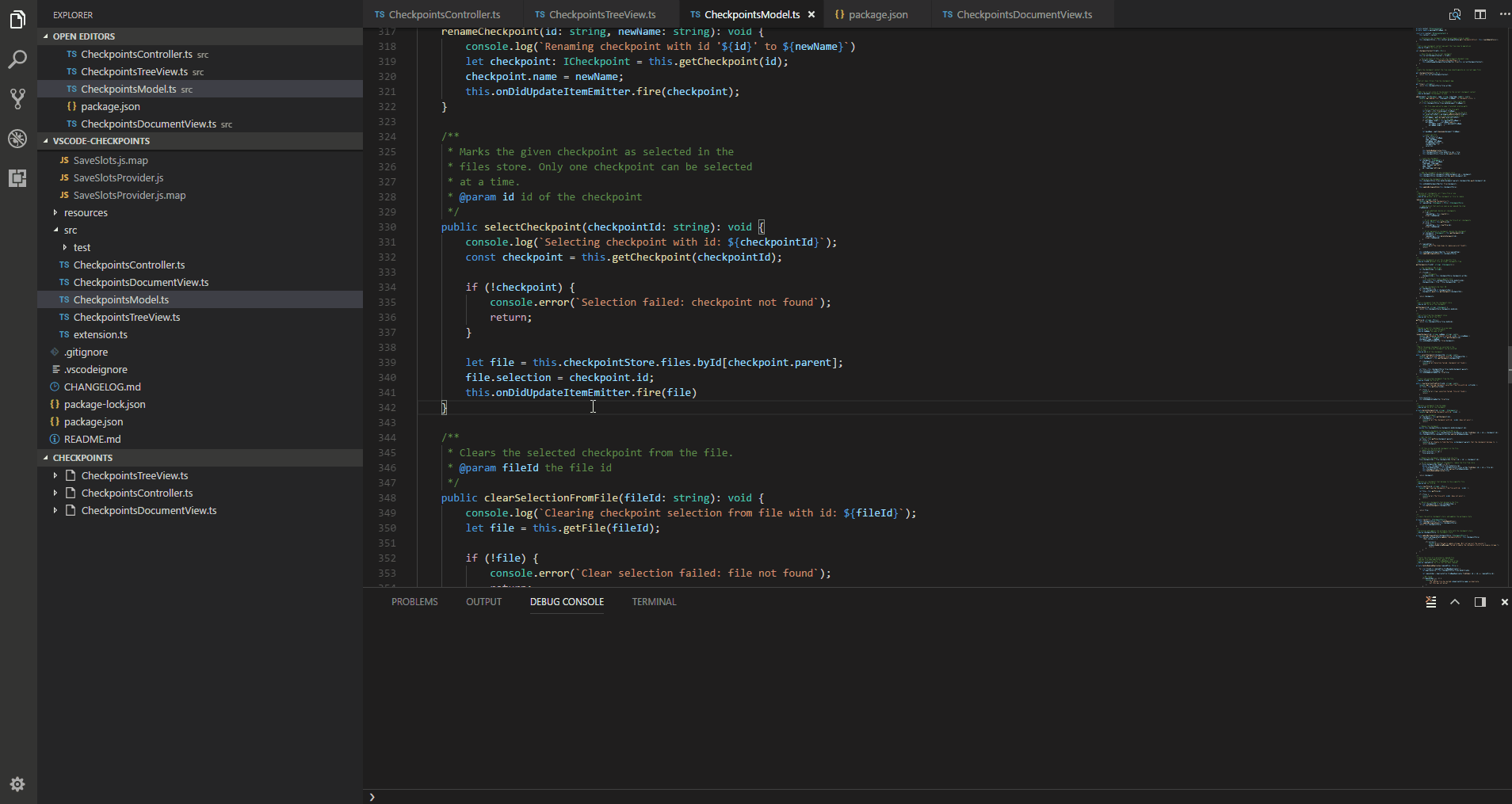
Task: Click the Split Editor icon
Action: [x=1480, y=14]
